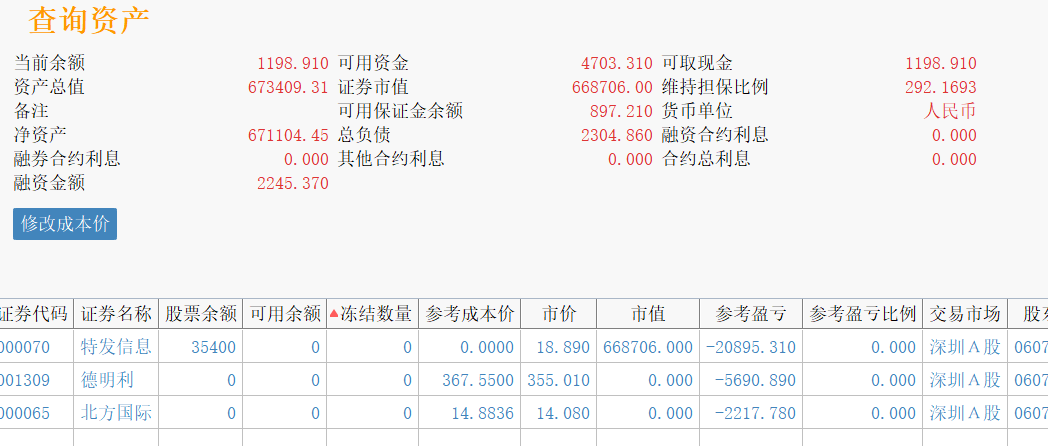Select the 北方国际 stock name
The width and height of the screenshot is (1048, 446).
click(116, 412)
